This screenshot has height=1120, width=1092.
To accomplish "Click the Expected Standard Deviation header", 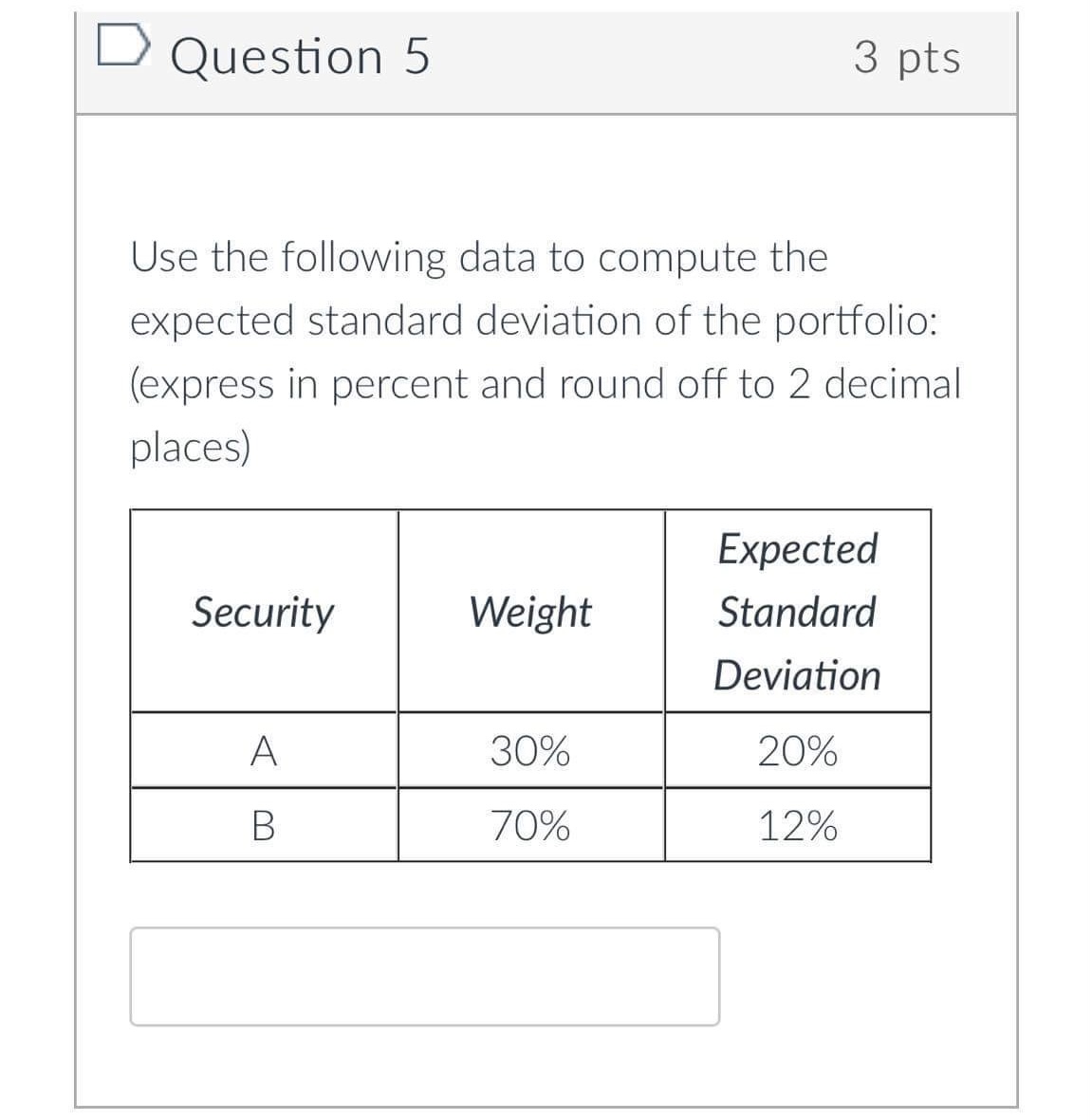I will tap(799, 613).
